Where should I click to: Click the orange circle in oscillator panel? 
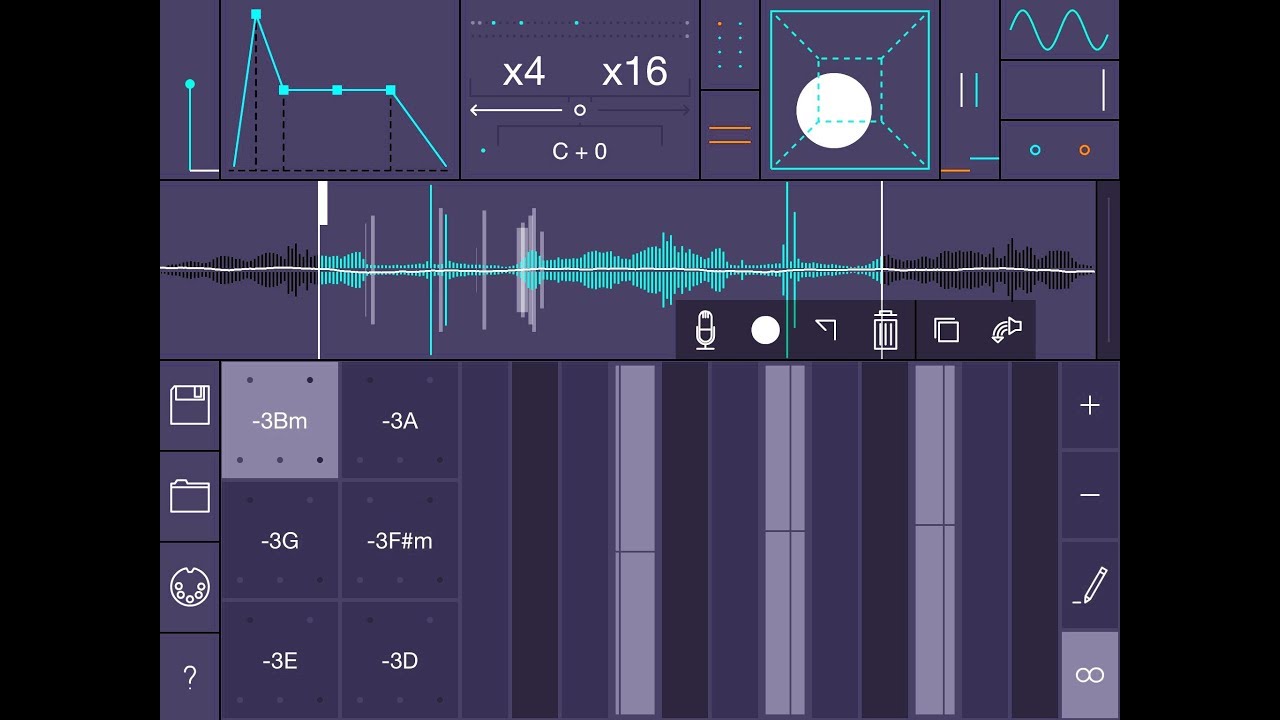1085,150
